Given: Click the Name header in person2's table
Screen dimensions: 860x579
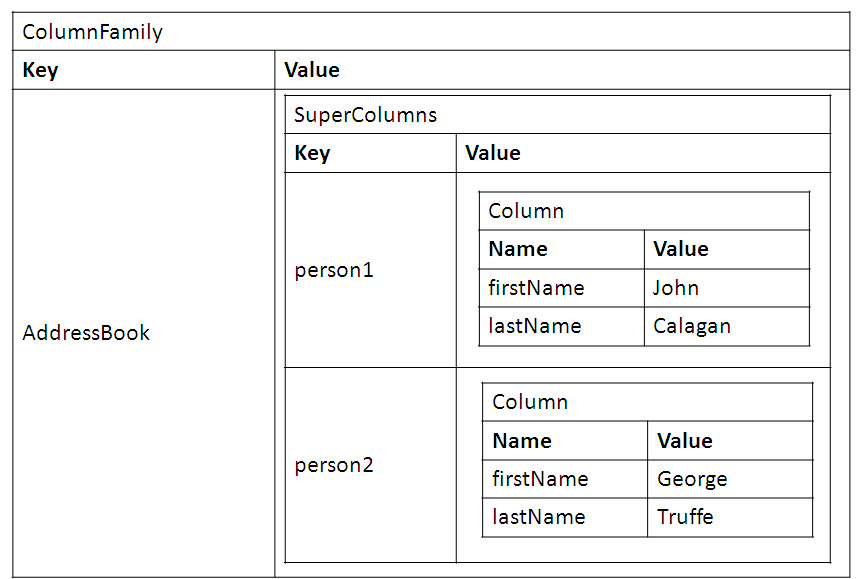Looking at the screenshot, I should pyautogui.click(x=522, y=441).
